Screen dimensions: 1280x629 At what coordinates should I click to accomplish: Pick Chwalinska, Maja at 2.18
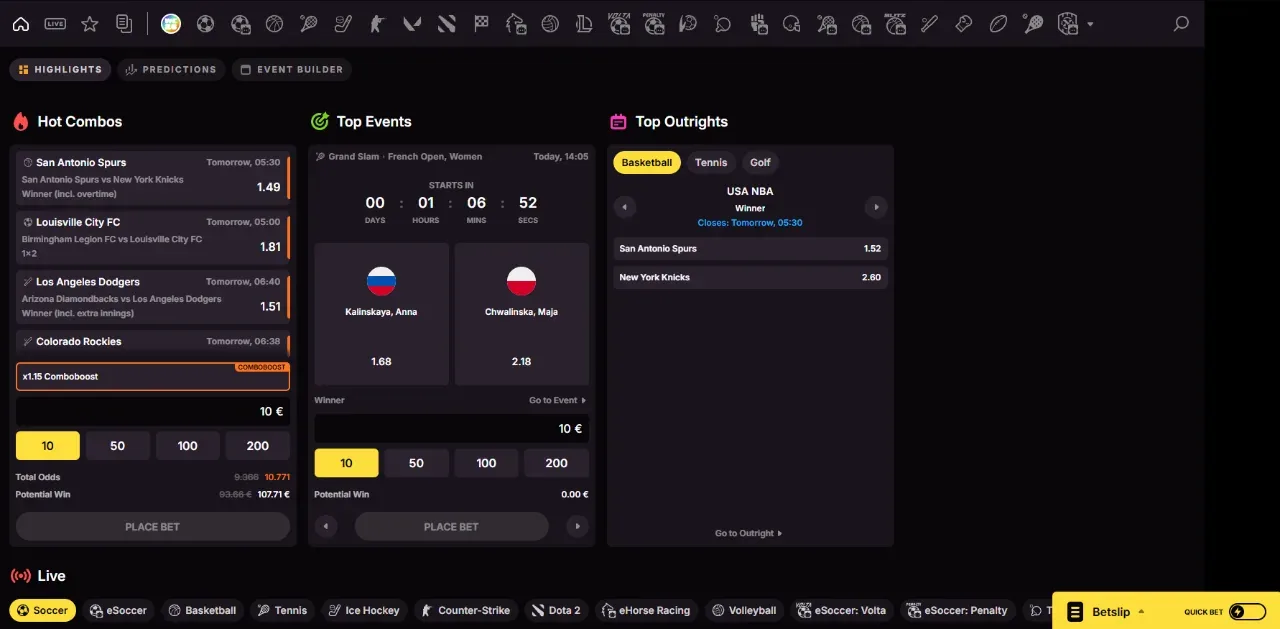(522, 314)
